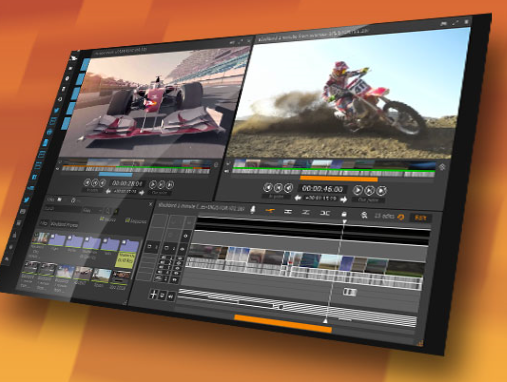The height and width of the screenshot is (382, 507).
Task: Click play button in left source viewer
Action: click(x=153, y=184)
